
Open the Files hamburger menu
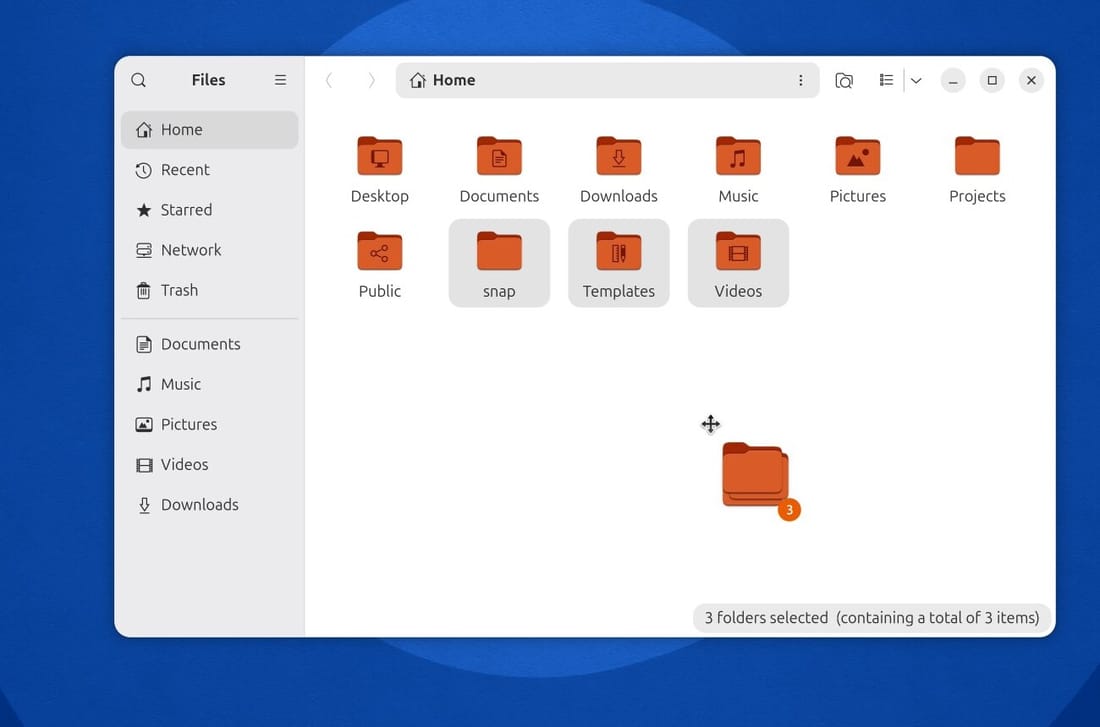coord(280,80)
